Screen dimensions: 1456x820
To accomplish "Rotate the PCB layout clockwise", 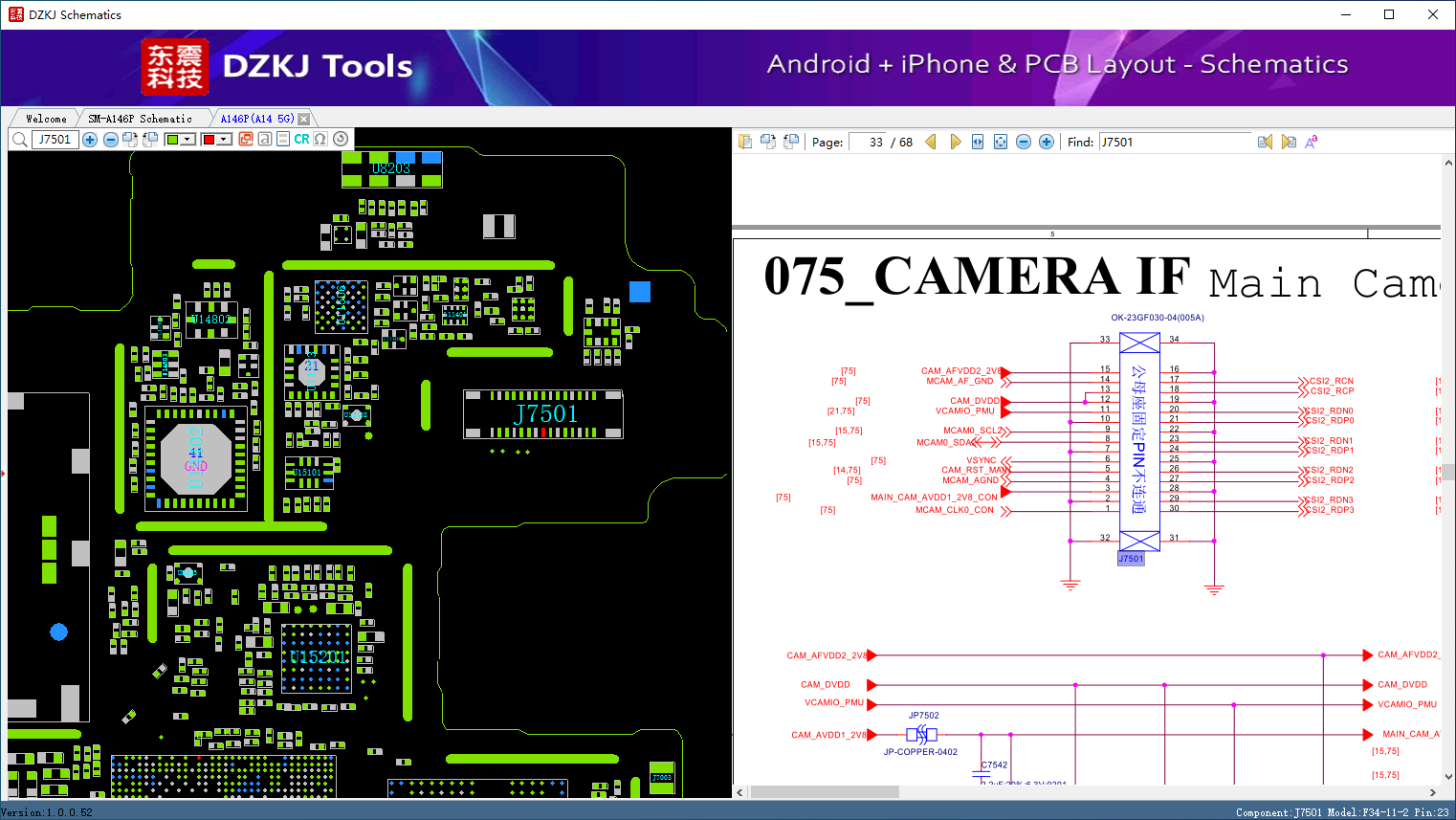I will coord(130,140).
